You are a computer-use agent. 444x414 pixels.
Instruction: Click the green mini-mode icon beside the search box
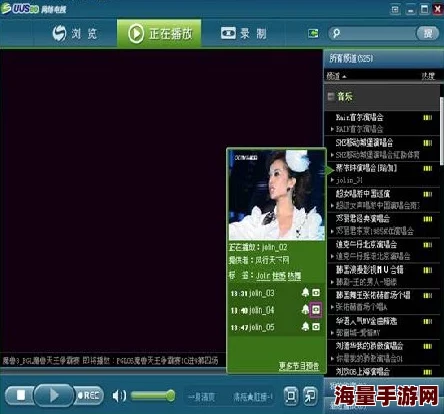pos(313,33)
